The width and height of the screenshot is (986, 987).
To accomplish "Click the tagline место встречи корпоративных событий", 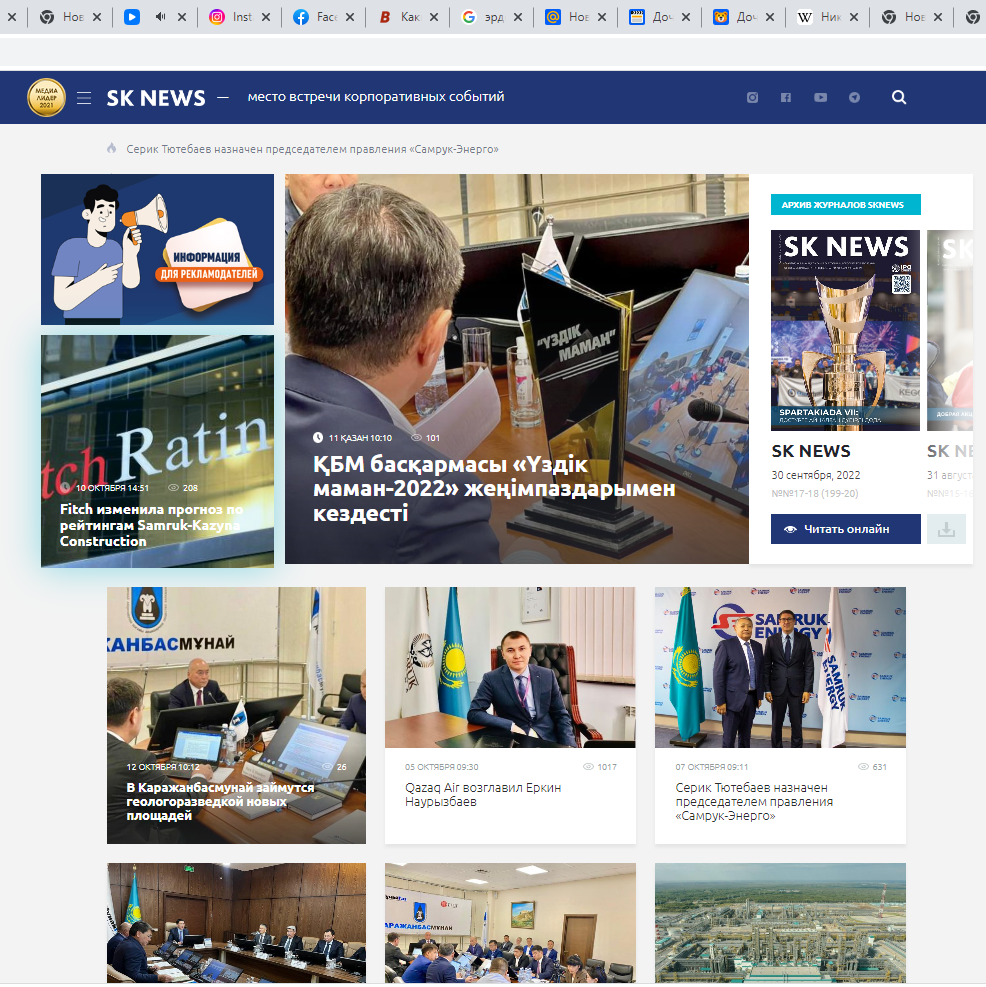I will (x=376, y=97).
